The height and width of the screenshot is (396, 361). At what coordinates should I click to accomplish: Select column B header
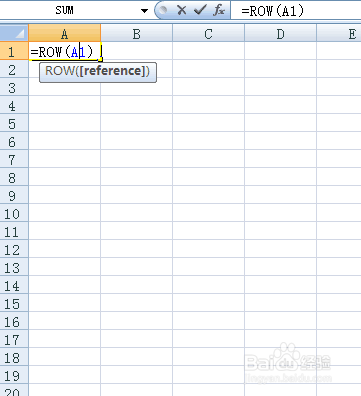(136, 34)
